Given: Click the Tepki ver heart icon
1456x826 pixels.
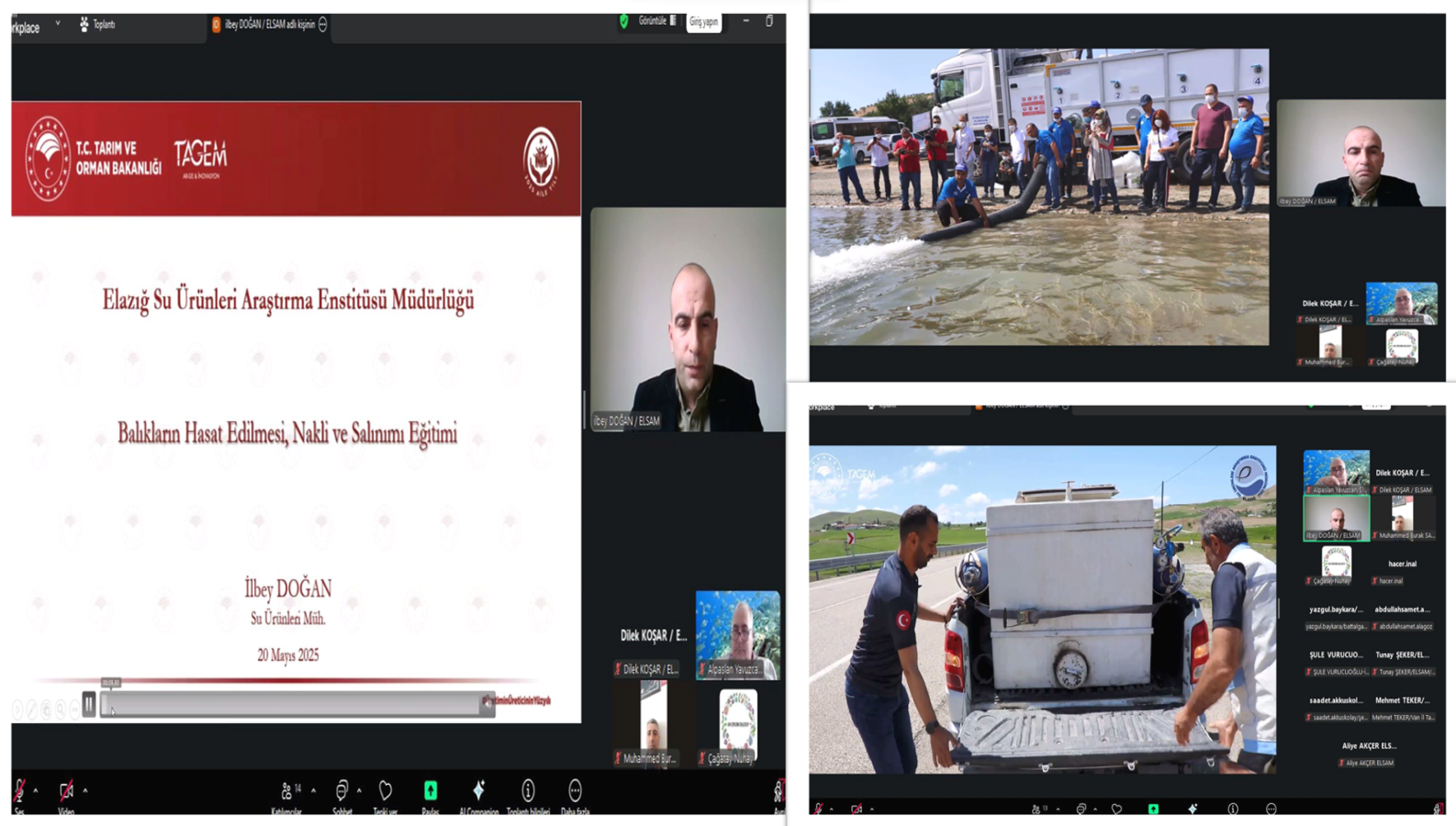Looking at the screenshot, I should pyautogui.click(x=386, y=791).
